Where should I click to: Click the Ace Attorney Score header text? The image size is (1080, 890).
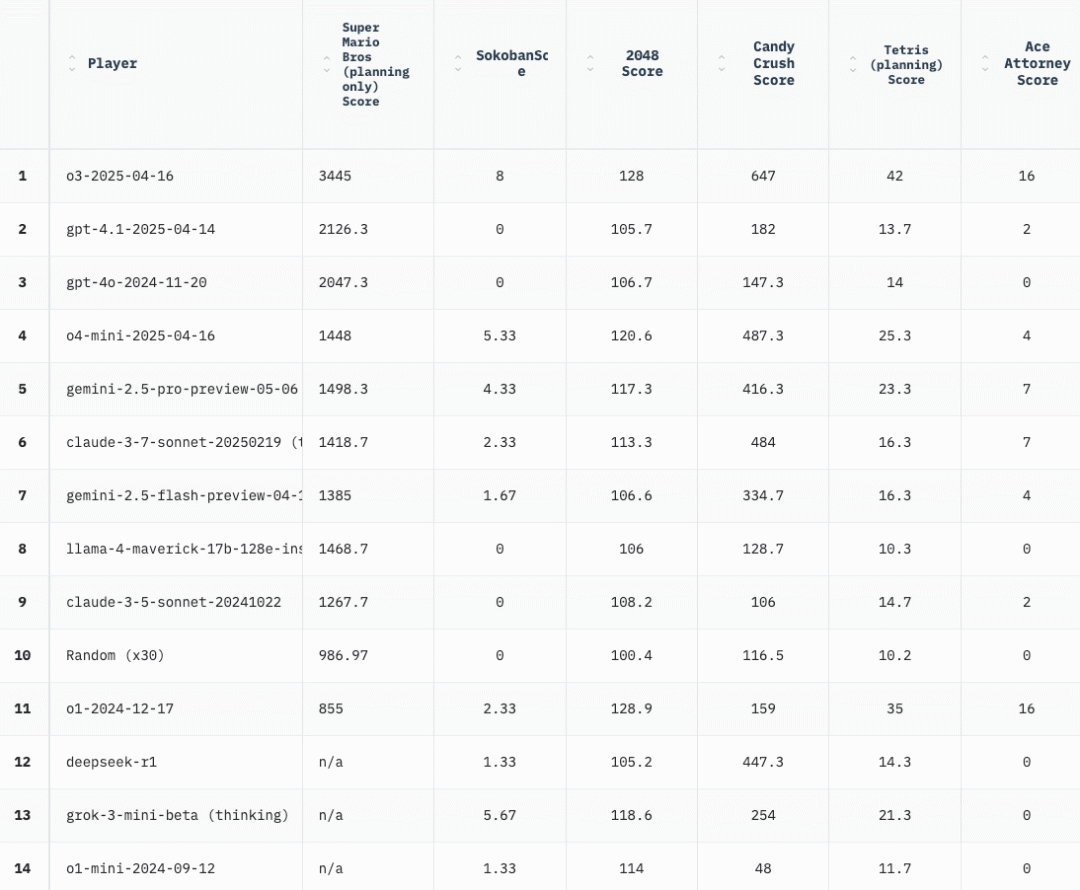1037,63
